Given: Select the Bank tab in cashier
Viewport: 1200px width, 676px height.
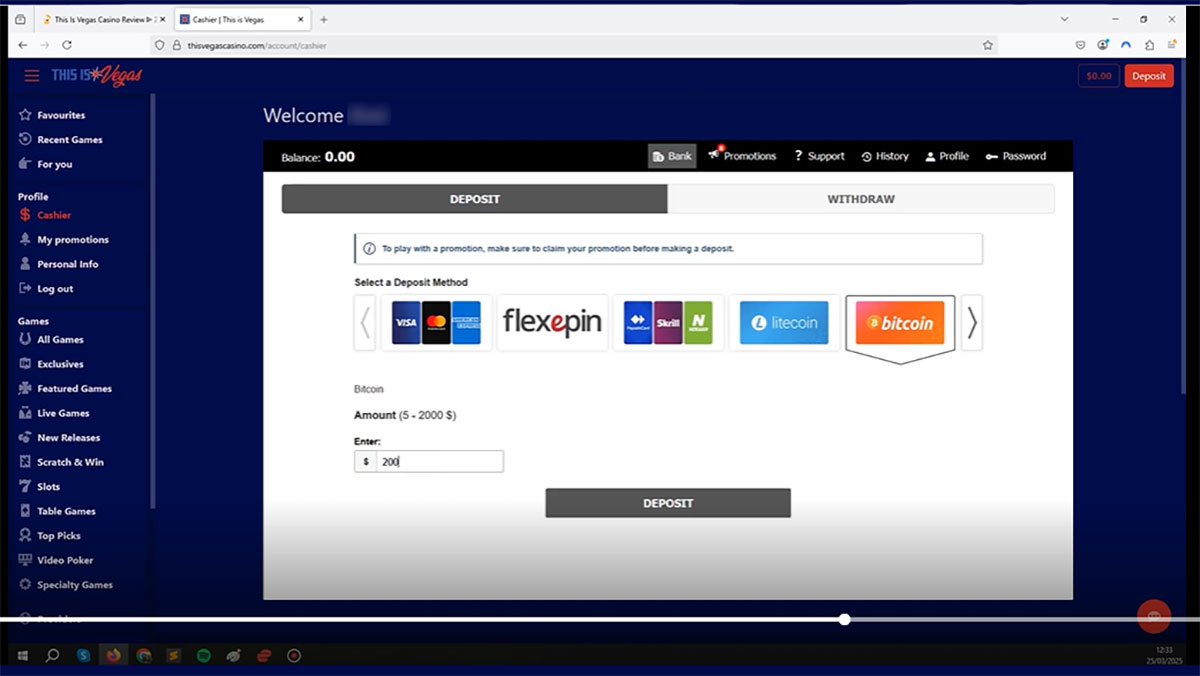Looking at the screenshot, I should tap(672, 156).
